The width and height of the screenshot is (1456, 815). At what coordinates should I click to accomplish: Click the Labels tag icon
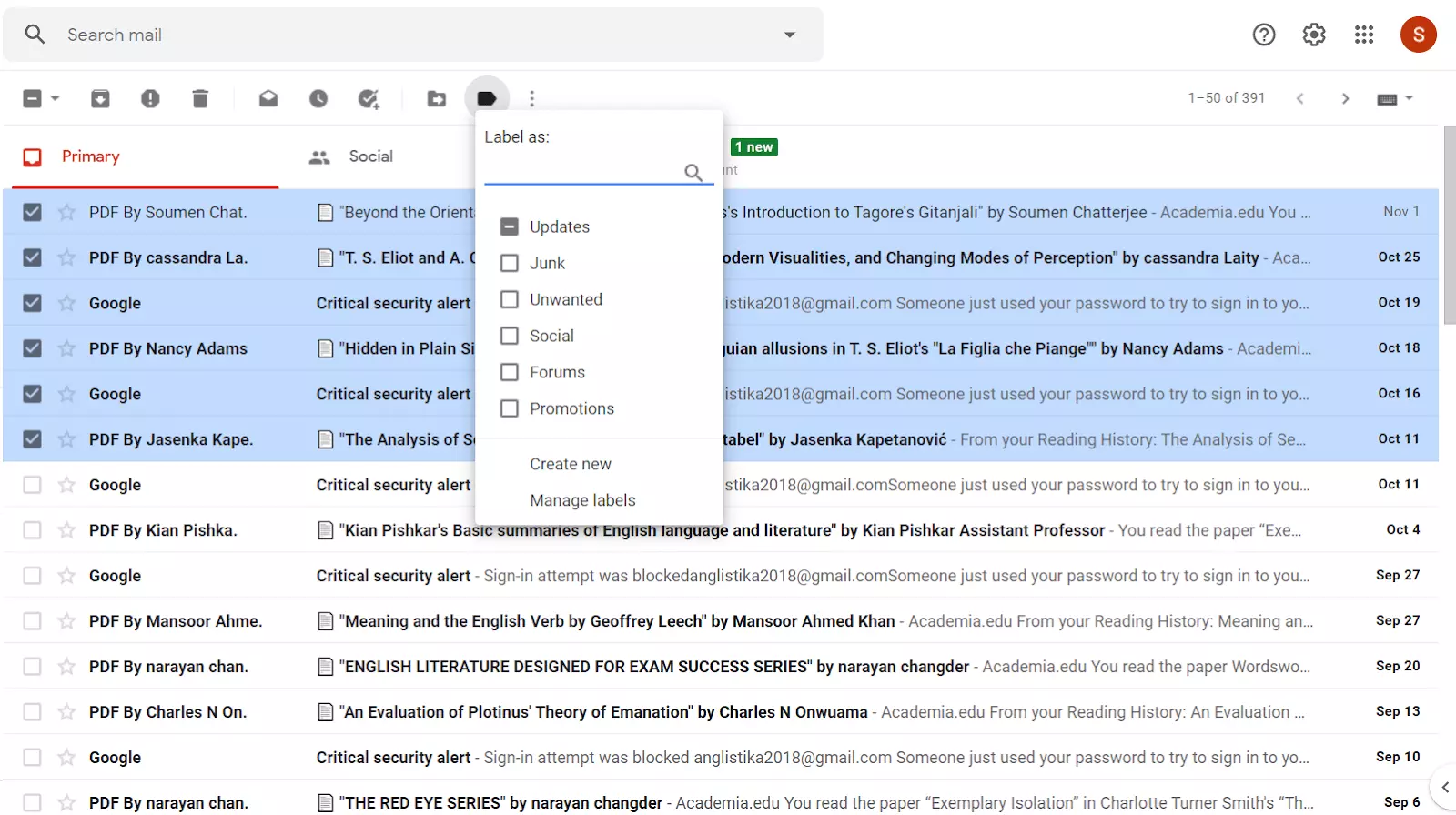point(487,98)
